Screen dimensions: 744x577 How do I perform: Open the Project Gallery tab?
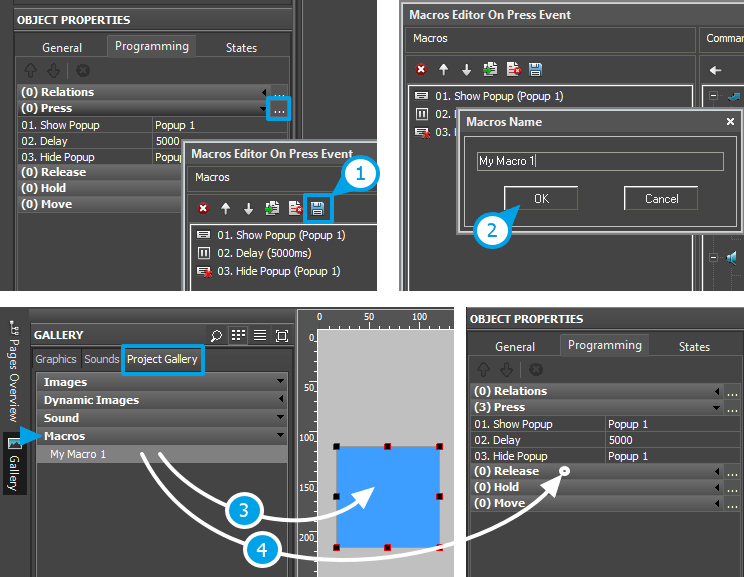pos(162,359)
